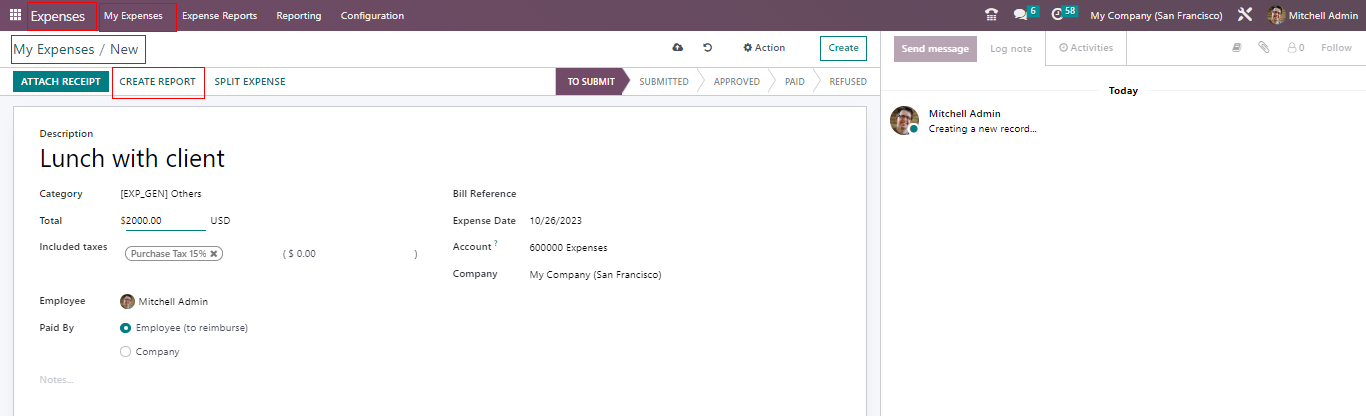This screenshot has width=1366, height=416.
Task: Click the paperclip attachments icon
Action: click(x=1264, y=48)
